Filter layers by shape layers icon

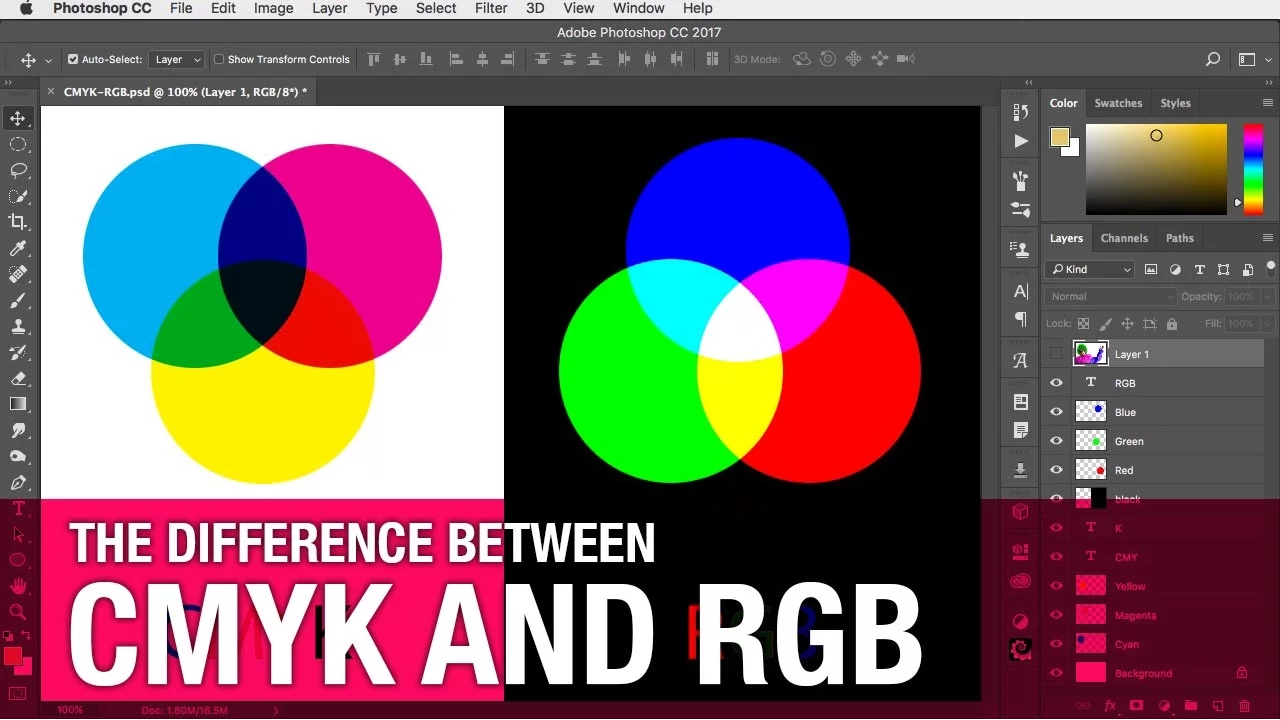(x=1223, y=269)
